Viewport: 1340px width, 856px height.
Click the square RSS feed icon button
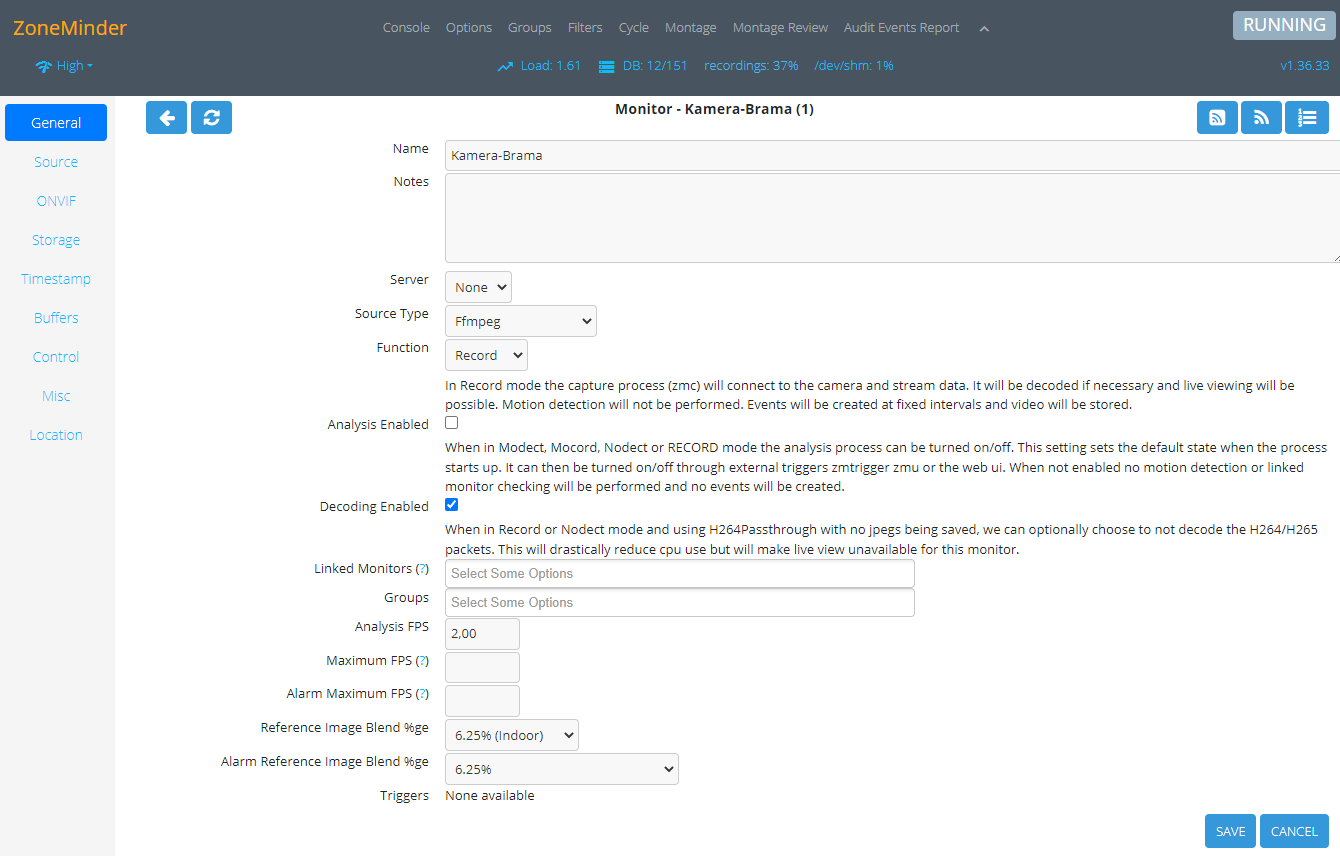click(x=1217, y=117)
